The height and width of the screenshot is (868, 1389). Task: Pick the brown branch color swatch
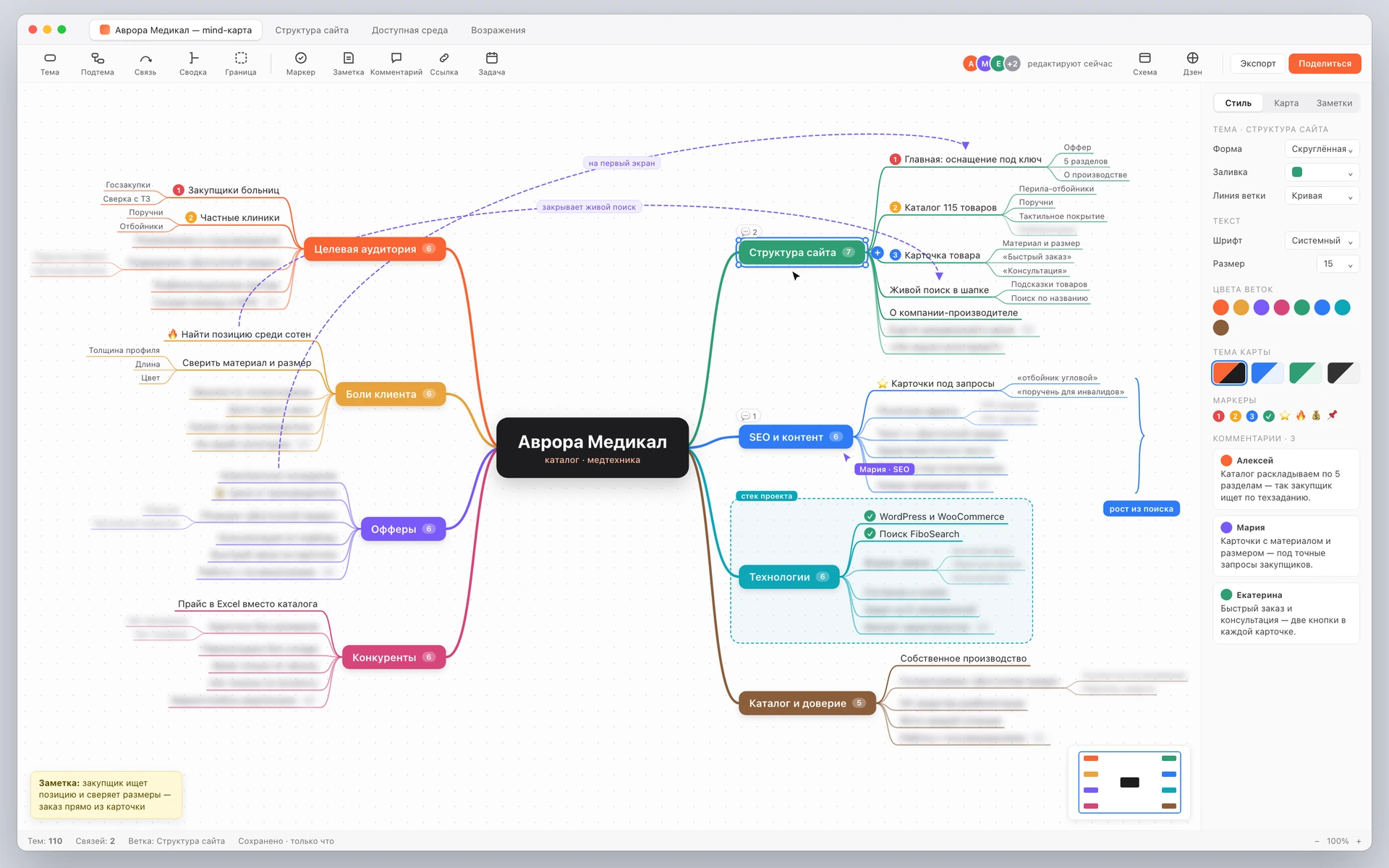1221,328
